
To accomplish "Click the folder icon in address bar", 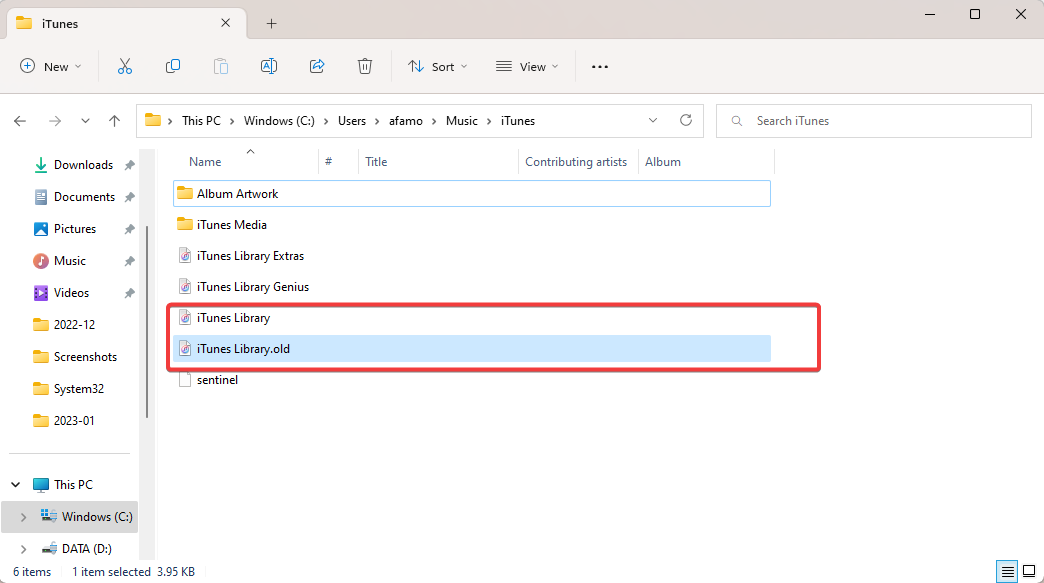I will point(153,120).
